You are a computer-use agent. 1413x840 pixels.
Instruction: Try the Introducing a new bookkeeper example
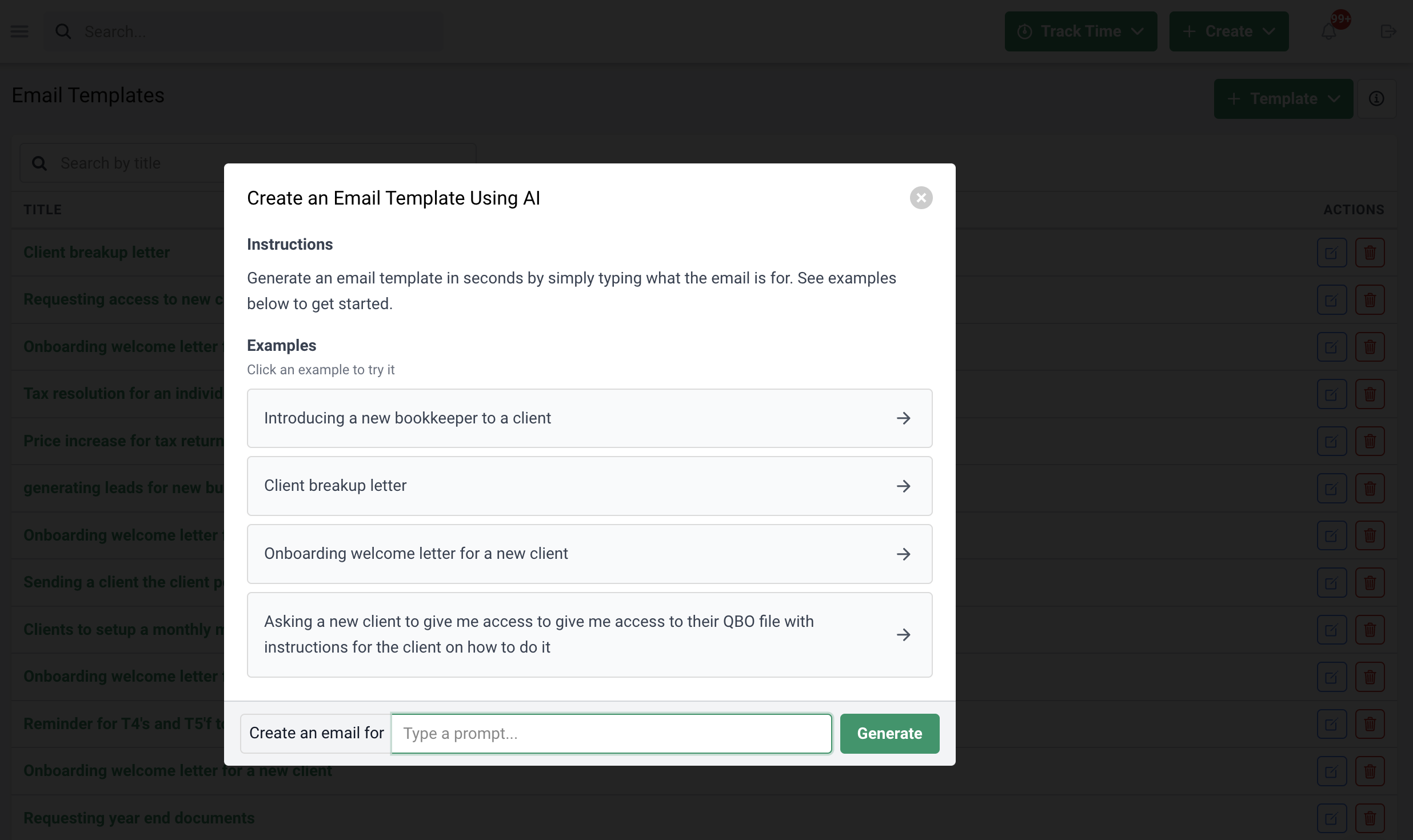point(589,418)
